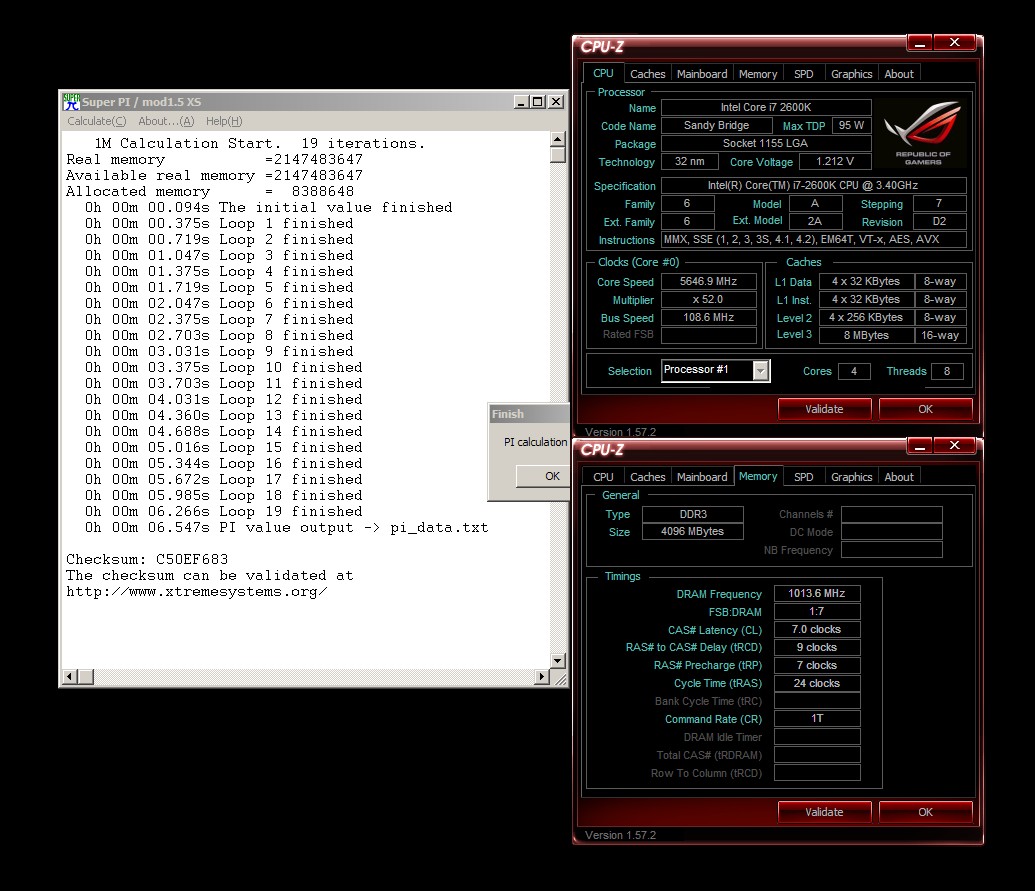Select Memory tab in lower CPU-Z window

[x=758, y=476]
